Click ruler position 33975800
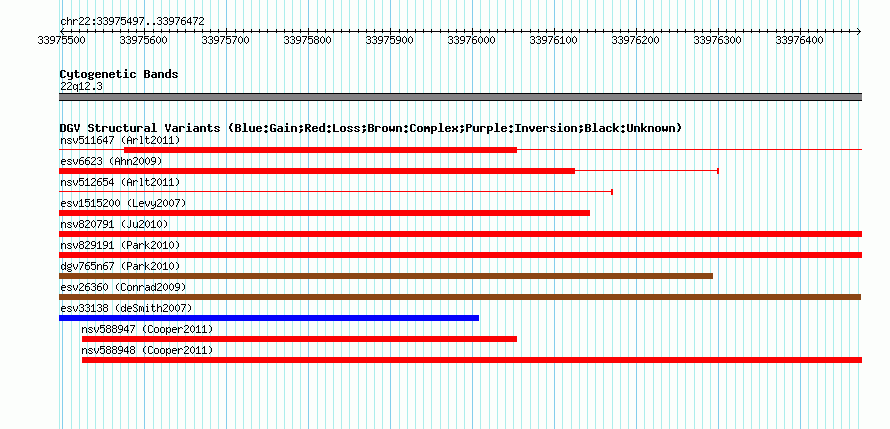Viewport: 890px width, 429px height. pyautogui.click(x=308, y=40)
